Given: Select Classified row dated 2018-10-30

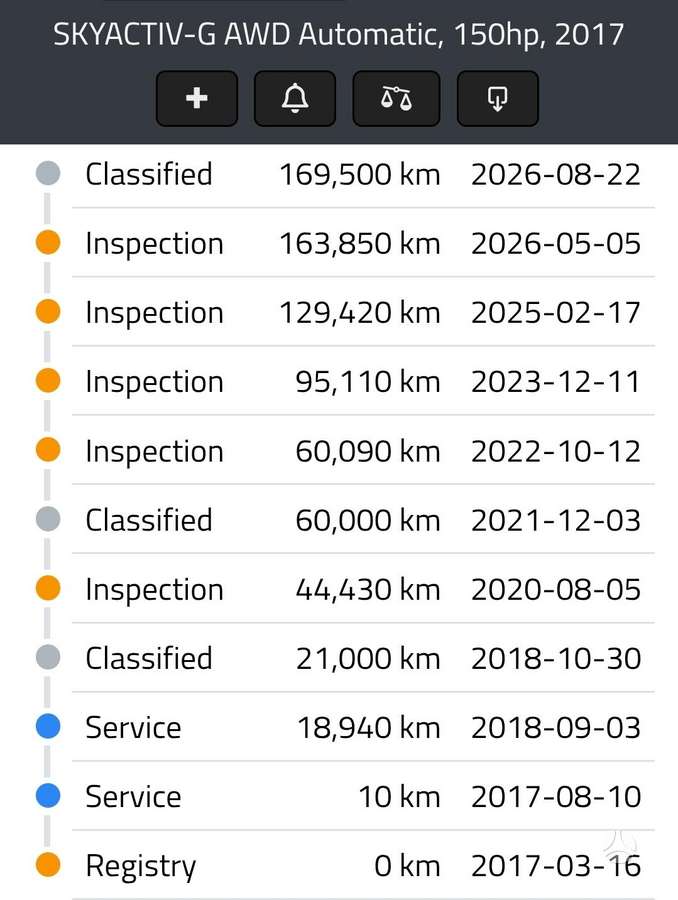Looking at the screenshot, I should pyautogui.click(x=363, y=658).
